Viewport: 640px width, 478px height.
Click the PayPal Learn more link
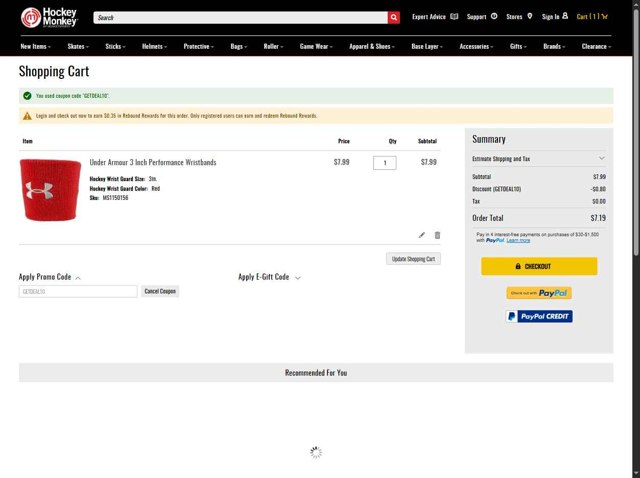(518, 240)
